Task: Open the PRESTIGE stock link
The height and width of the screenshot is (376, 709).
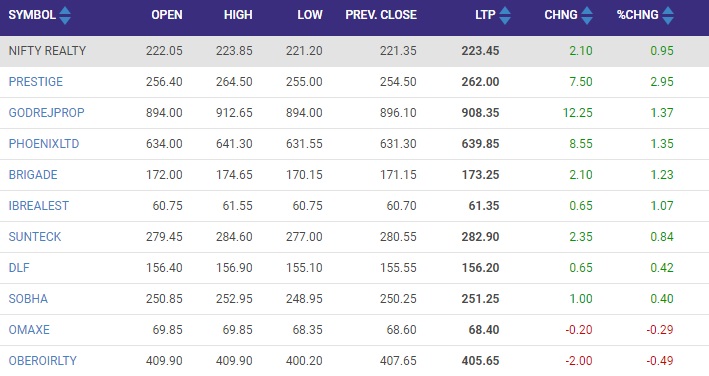Action: click(36, 82)
